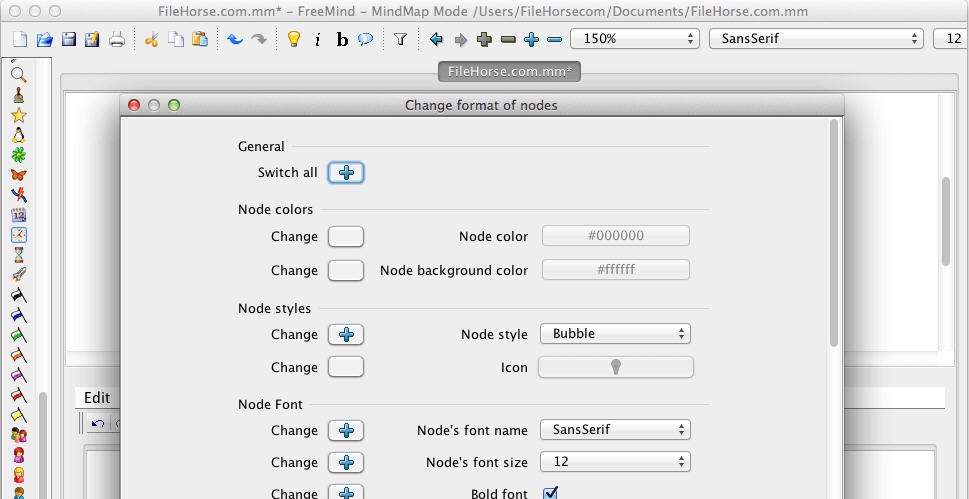Select the yellow star icon in sidebar

(x=18, y=115)
